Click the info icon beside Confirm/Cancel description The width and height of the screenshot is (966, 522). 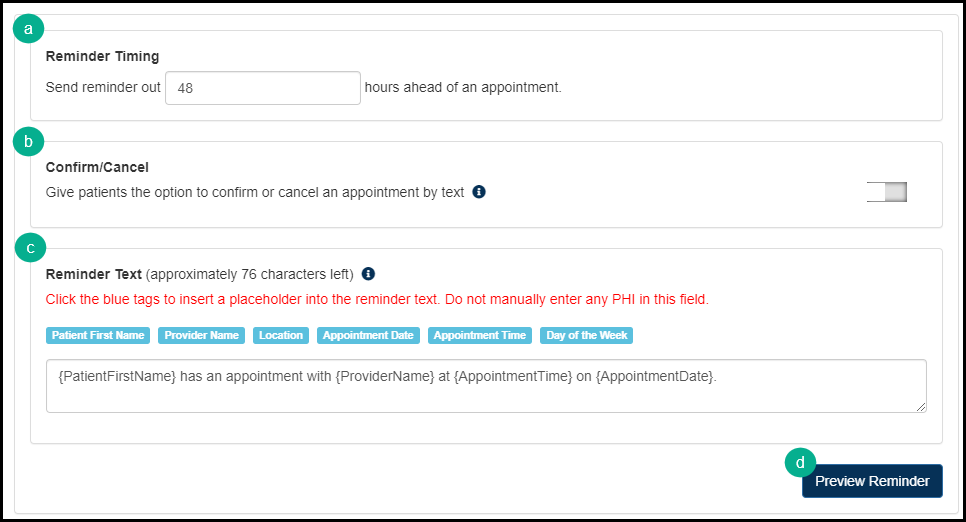point(479,192)
